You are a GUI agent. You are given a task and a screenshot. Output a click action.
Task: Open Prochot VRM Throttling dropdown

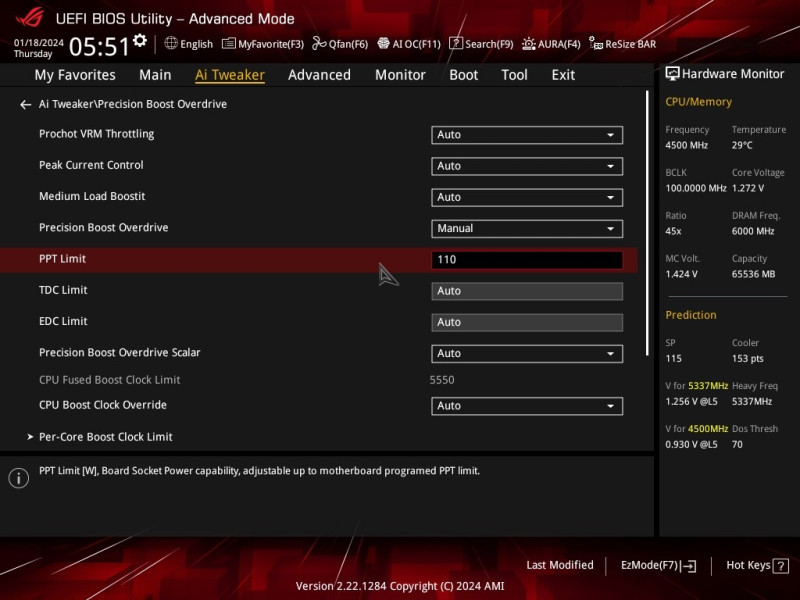[527, 135]
